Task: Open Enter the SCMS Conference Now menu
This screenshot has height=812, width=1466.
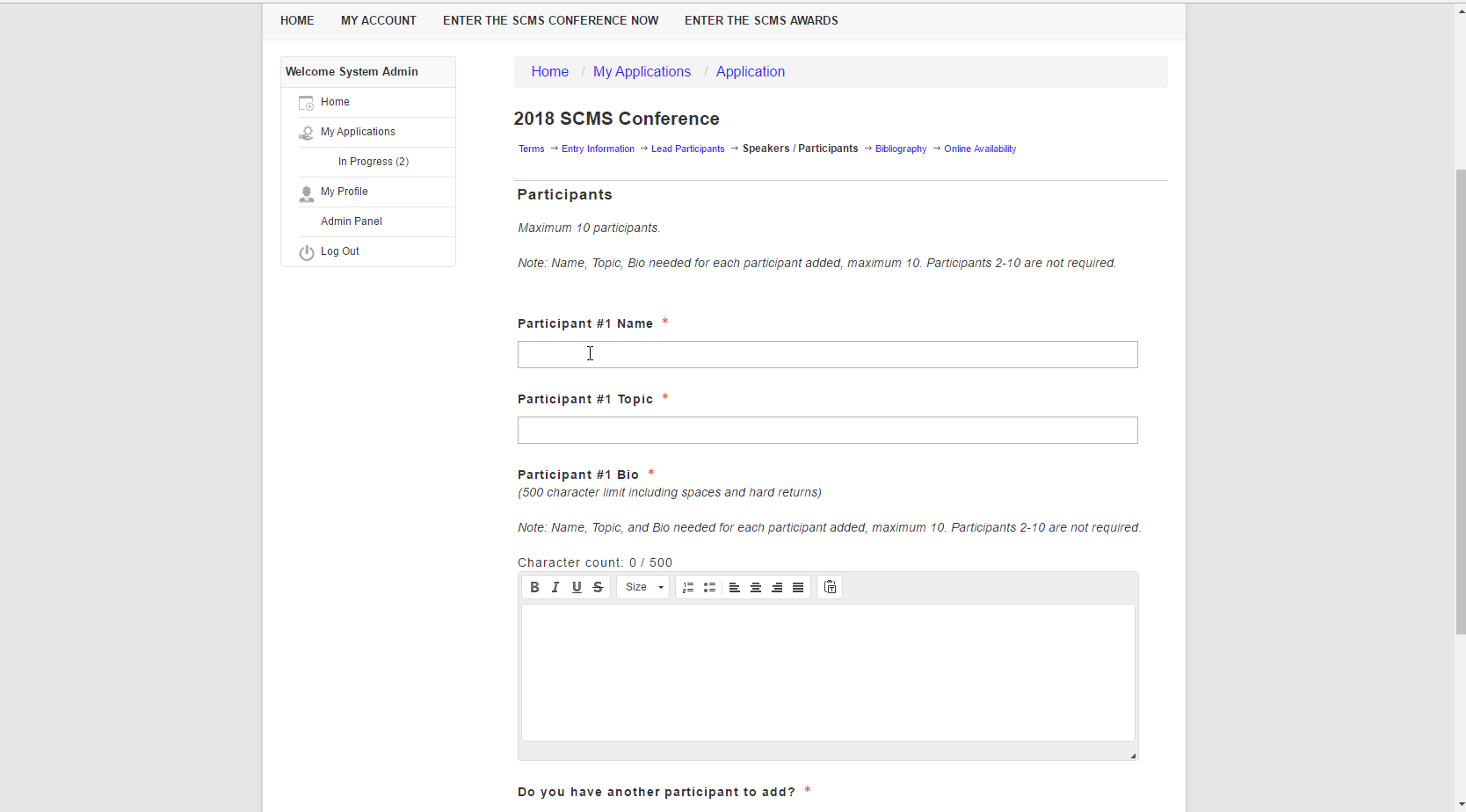Action: 550,20
